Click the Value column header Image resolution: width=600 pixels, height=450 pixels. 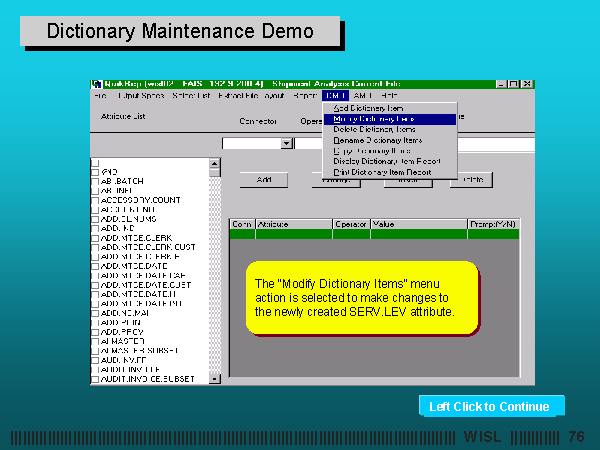tap(419, 224)
